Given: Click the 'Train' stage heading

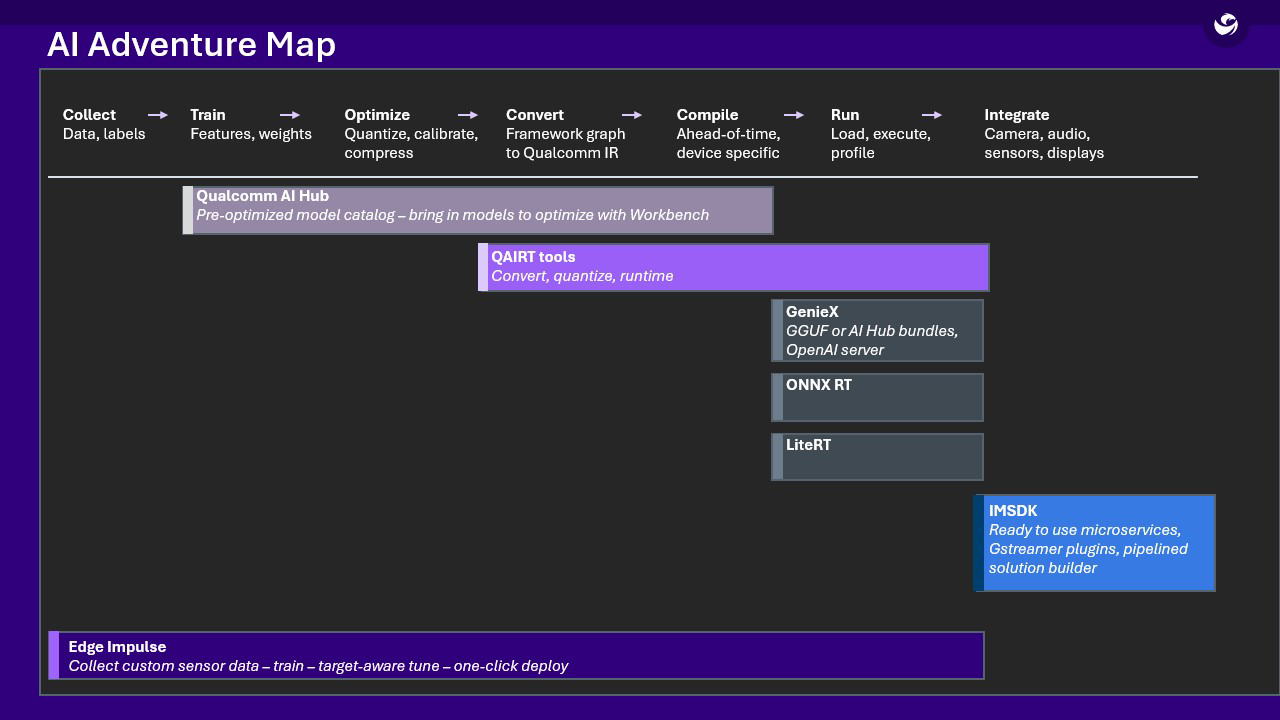Looking at the screenshot, I should 208,115.
